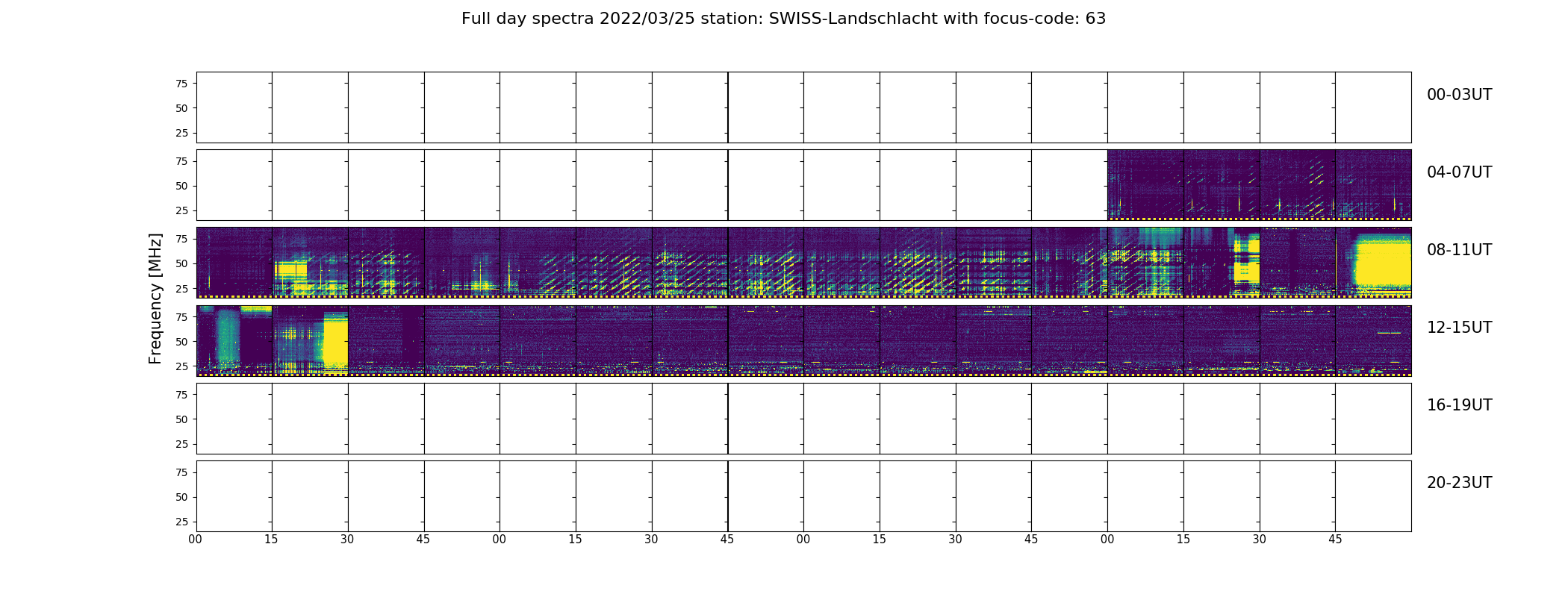Select the "00-03UT" row label
1568x597 pixels.
click(1459, 95)
